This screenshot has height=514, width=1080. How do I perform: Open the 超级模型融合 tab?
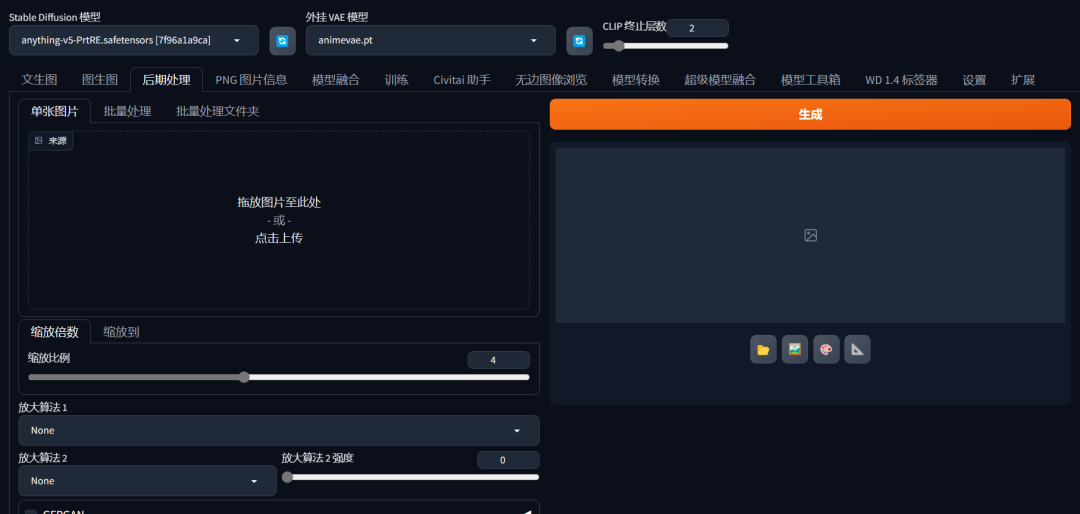(720, 80)
